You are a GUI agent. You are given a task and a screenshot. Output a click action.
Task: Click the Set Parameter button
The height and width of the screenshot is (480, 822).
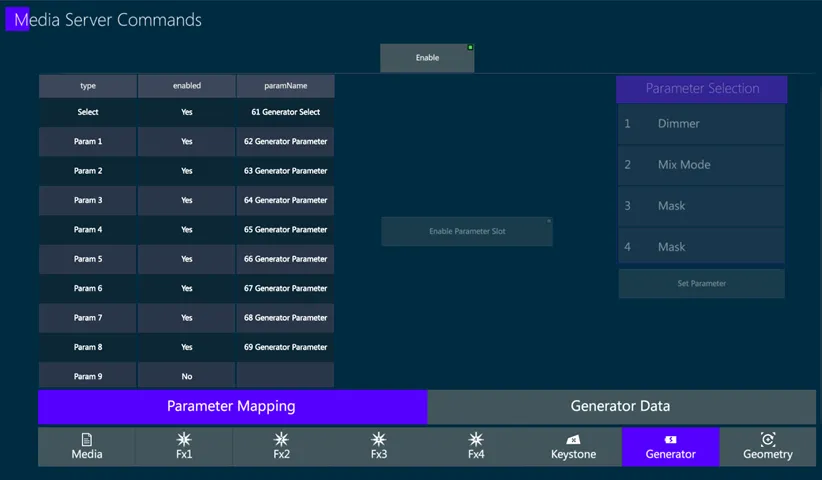click(701, 283)
